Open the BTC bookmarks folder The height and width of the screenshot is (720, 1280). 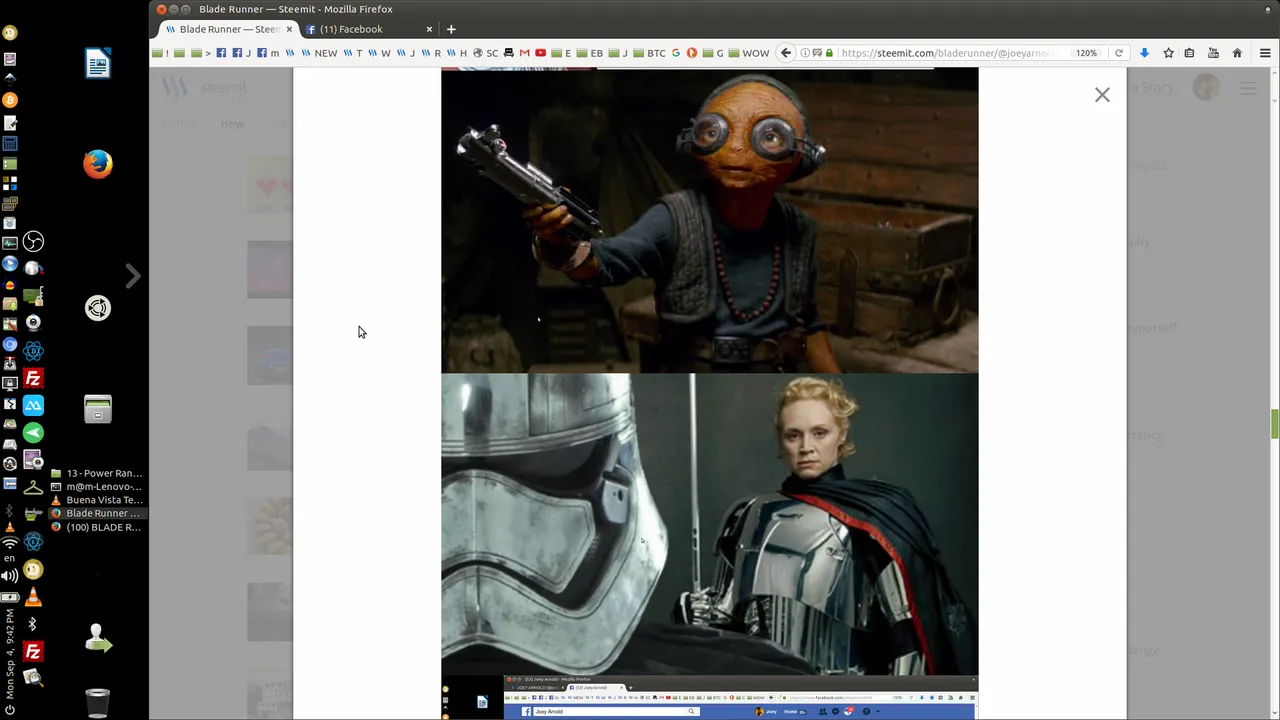(650, 53)
